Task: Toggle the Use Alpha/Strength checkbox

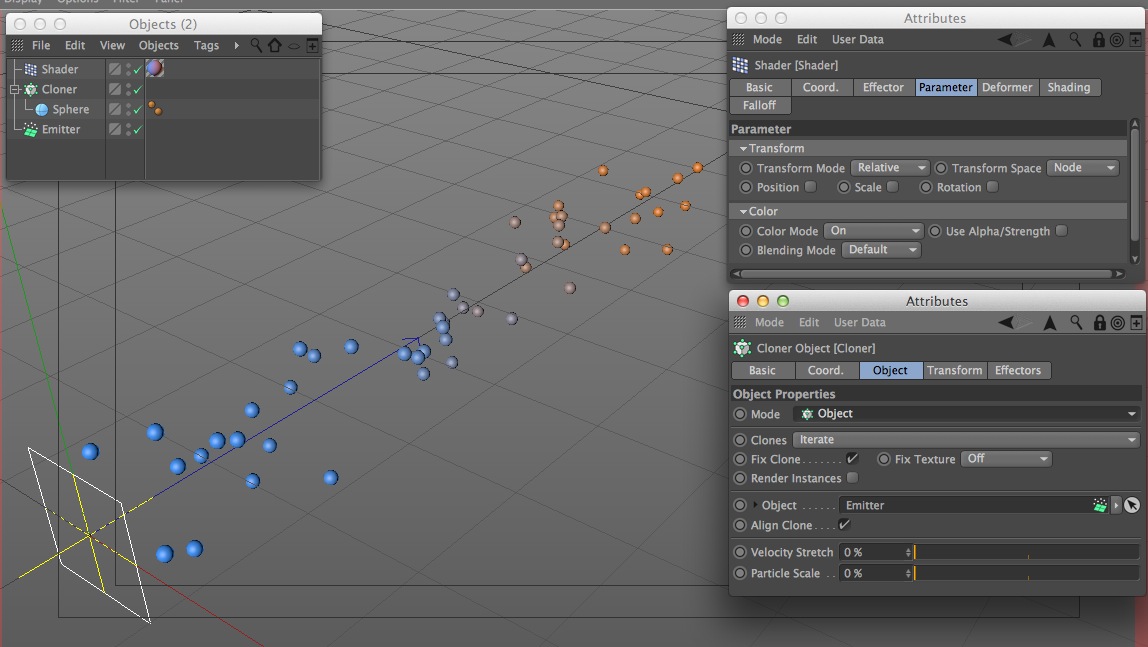Action: (1062, 231)
